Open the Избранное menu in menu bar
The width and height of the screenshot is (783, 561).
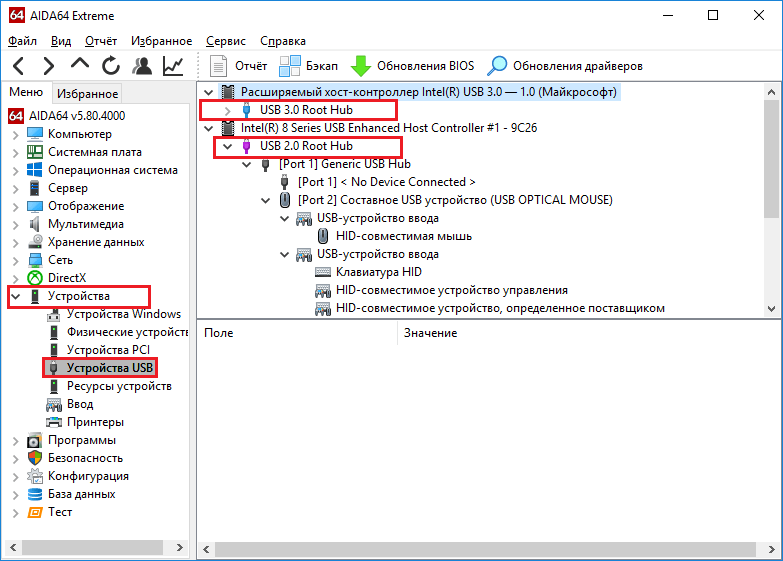coord(161,41)
